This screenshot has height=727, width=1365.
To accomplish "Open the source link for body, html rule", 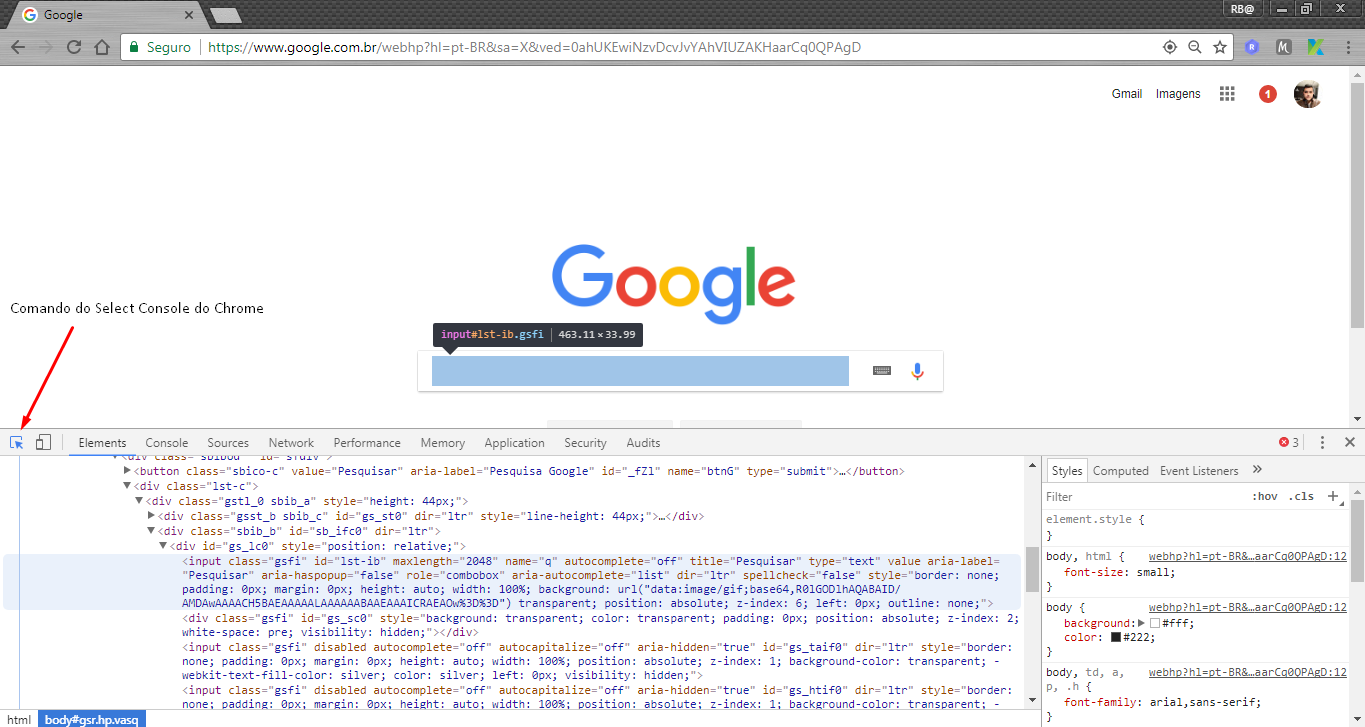I will [1248, 556].
